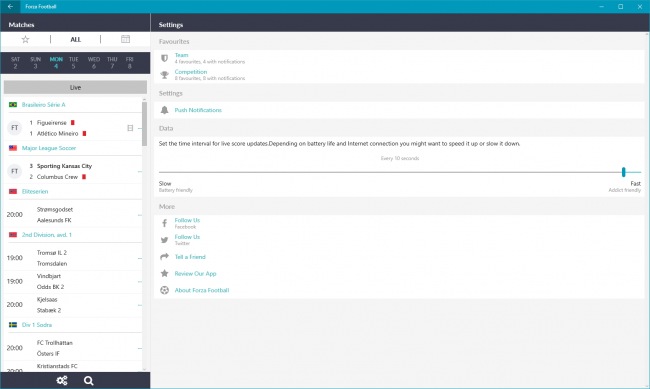Open the calendar date picker icon
Image resolution: width=650 pixels, height=389 pixels.
pos(125,39)
